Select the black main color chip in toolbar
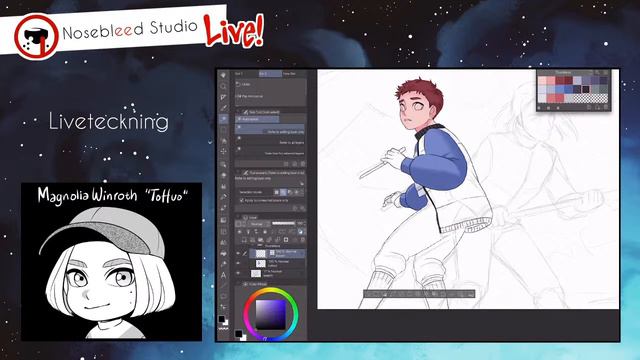The width and height of the screenshot is (640, 360). click(222, 319)
